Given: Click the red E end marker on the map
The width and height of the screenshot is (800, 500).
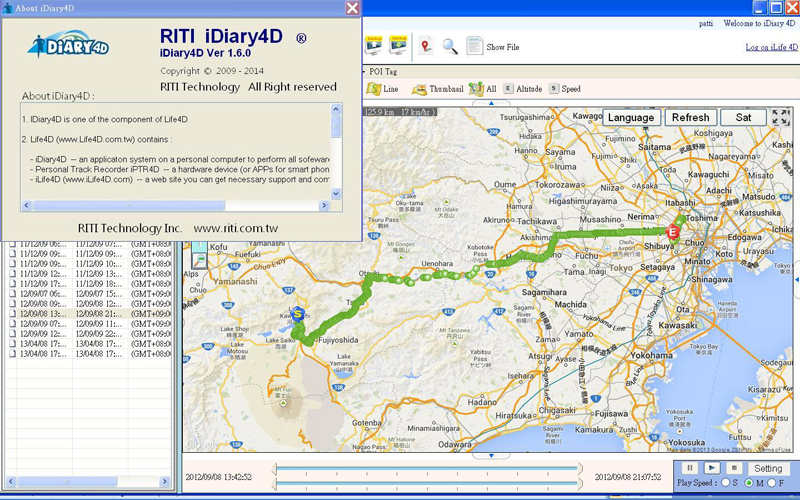Looking at the screenshot, I should tap(672, 232).
